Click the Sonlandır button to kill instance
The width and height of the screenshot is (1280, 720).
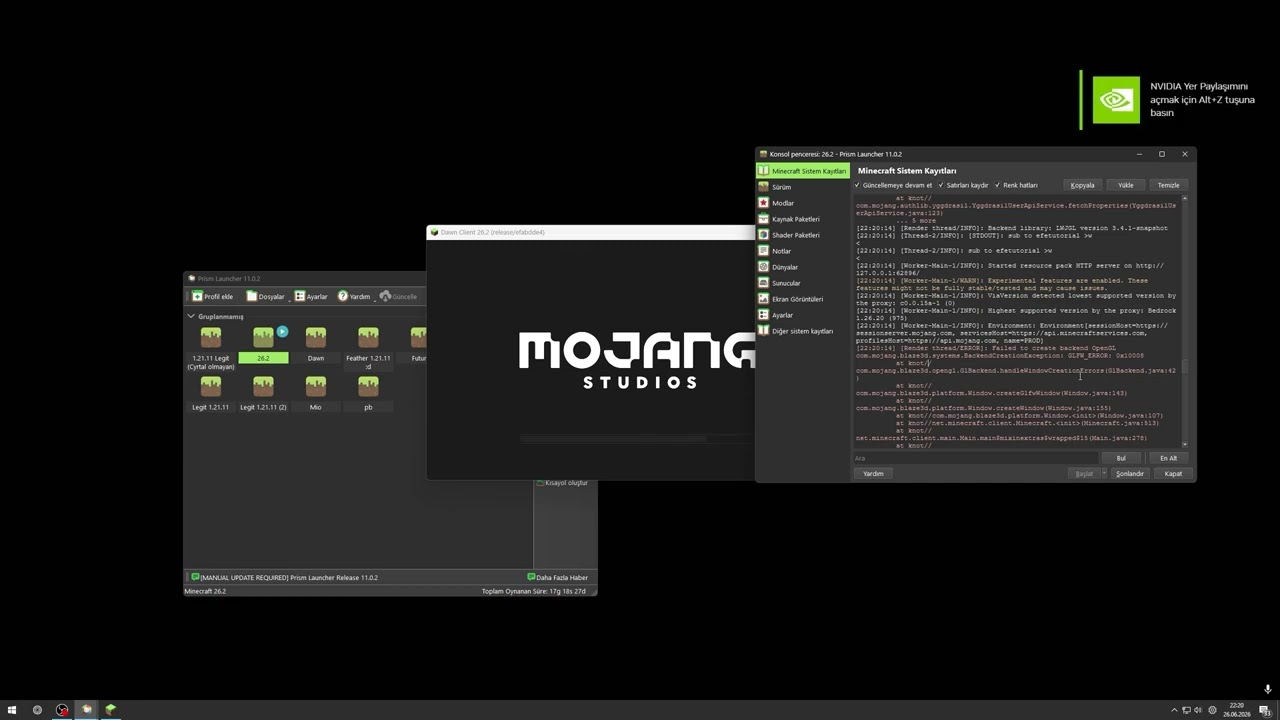coord(1130,473)
